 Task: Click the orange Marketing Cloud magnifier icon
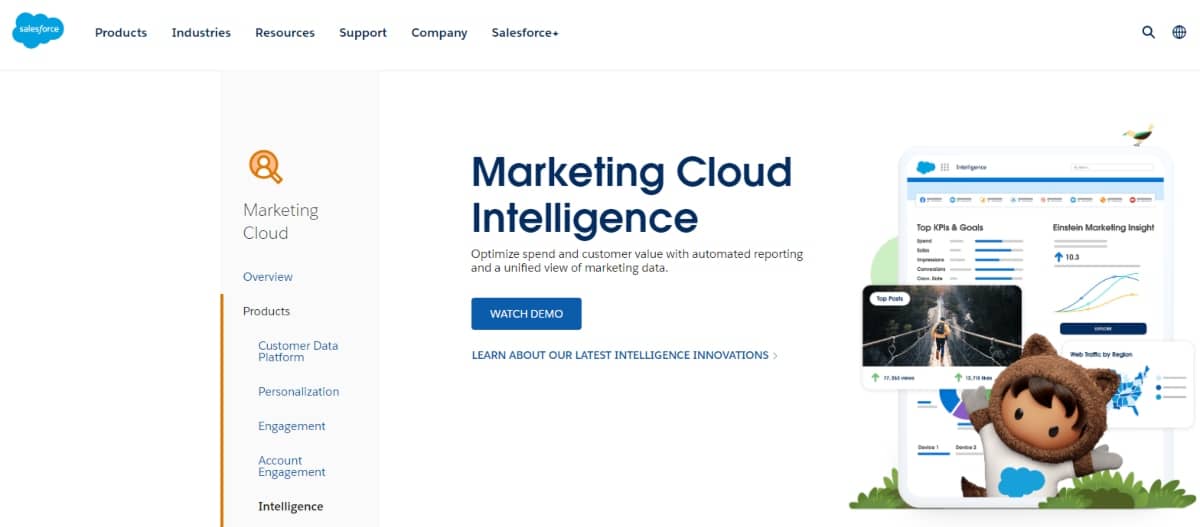tap(266, 166)
